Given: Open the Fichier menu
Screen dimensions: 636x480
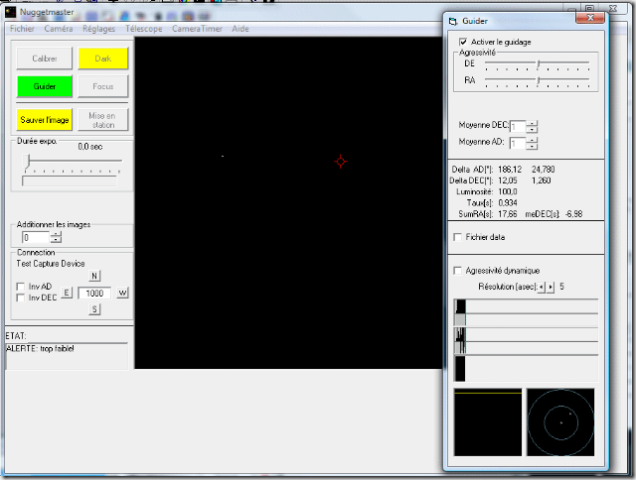Looking at the screenshot, I should coord(22,29).
